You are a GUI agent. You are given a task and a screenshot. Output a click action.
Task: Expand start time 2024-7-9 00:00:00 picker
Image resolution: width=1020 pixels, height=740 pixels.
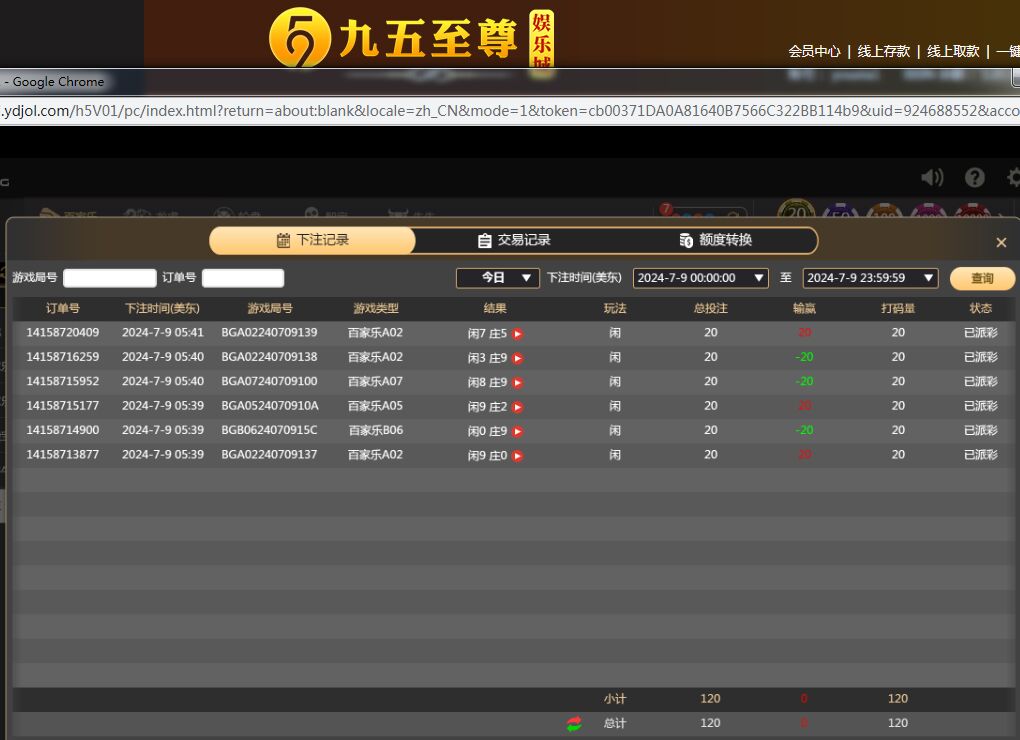[x=700, y=278]
